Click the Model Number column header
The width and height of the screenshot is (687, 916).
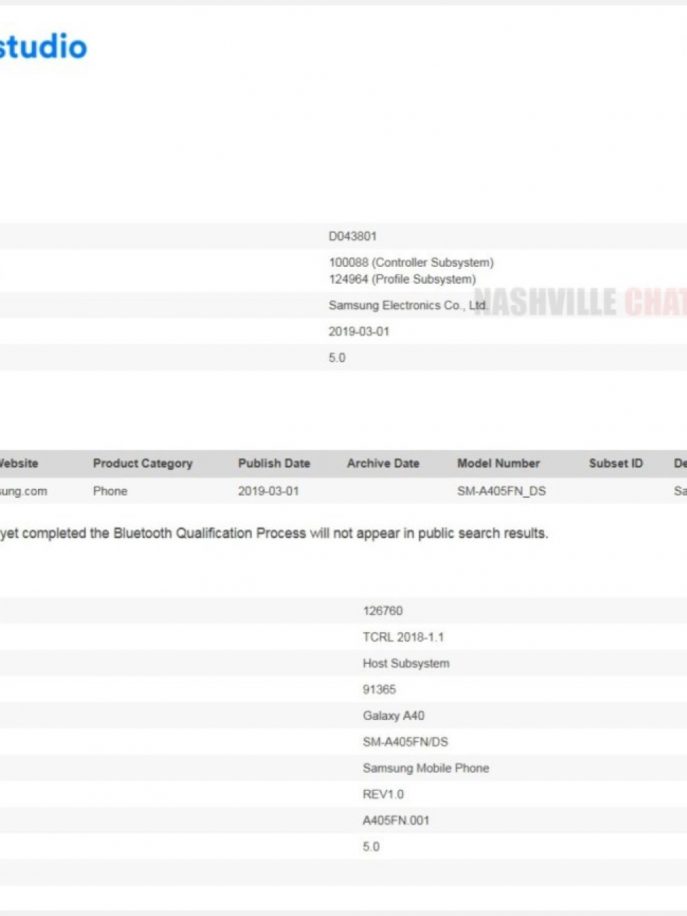498,464
